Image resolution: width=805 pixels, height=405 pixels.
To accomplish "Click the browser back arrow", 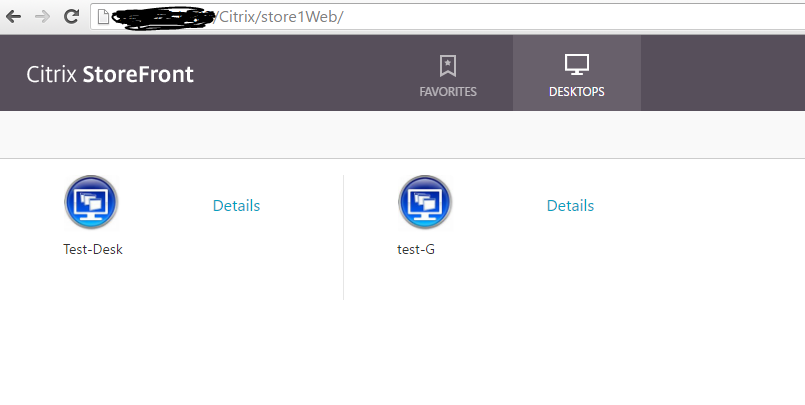I will 13,16.
